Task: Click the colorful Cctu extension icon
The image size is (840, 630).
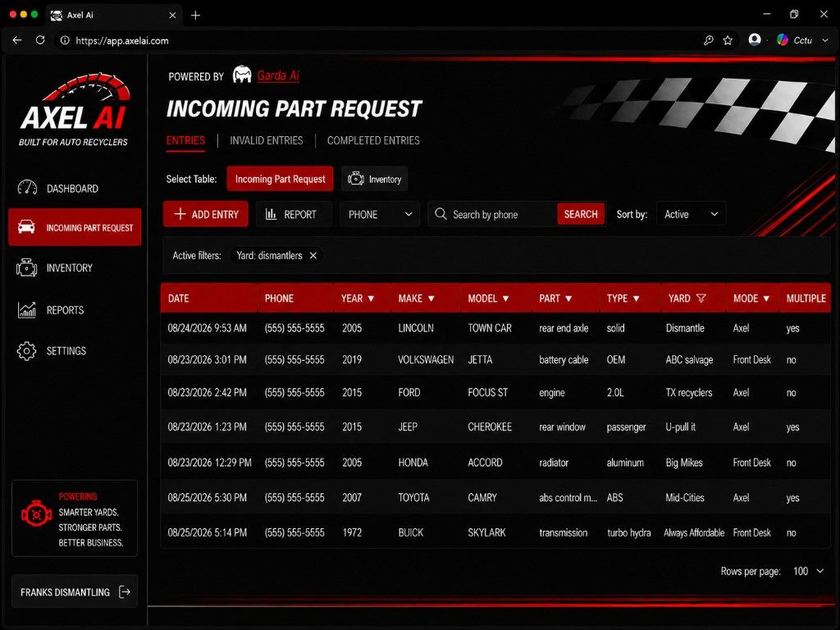Action: (x=783, y=40)
